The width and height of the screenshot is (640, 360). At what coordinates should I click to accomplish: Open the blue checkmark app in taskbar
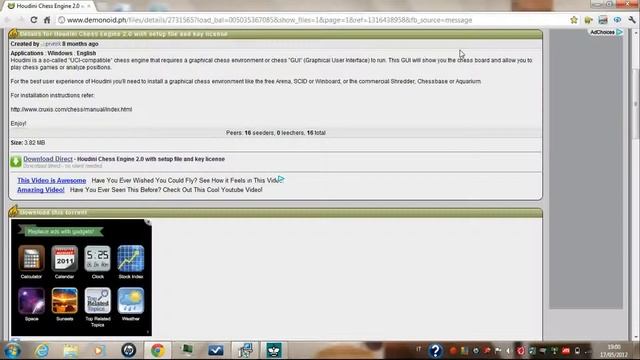(216, 350)
